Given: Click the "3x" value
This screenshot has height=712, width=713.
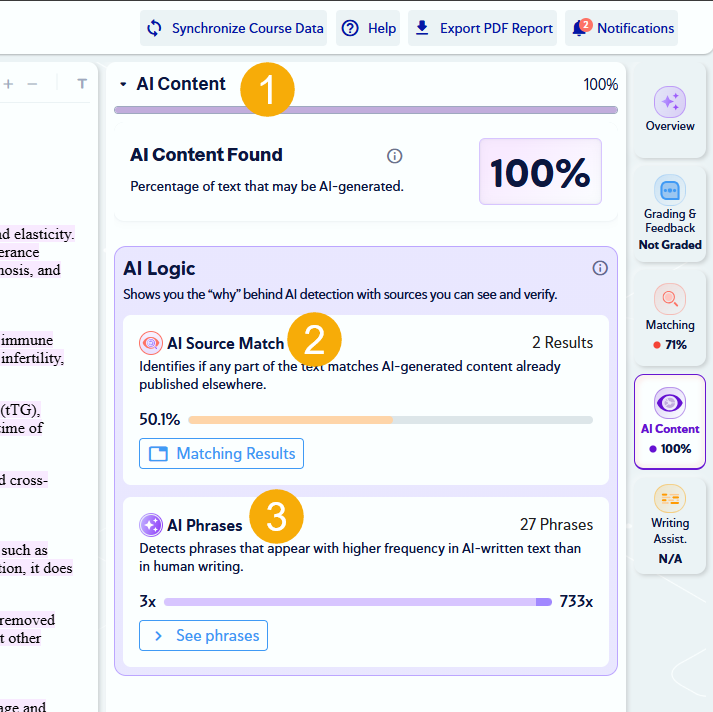Looking at the screenshot, I should (x=147, y=602).
